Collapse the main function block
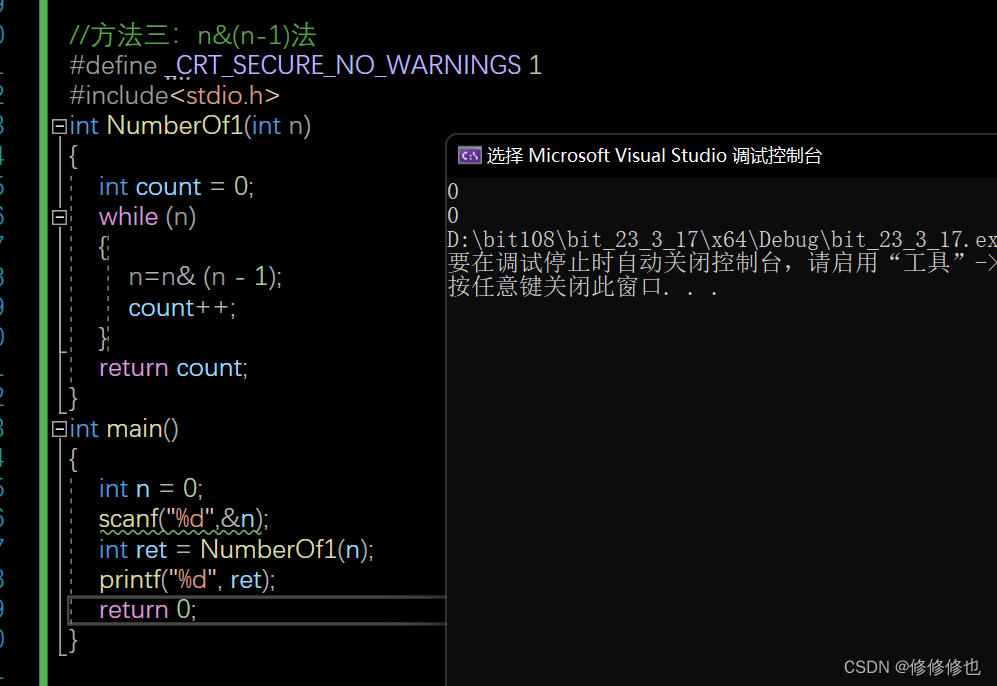The height and width of the screenshot is (686, 997). coord(59,429)
